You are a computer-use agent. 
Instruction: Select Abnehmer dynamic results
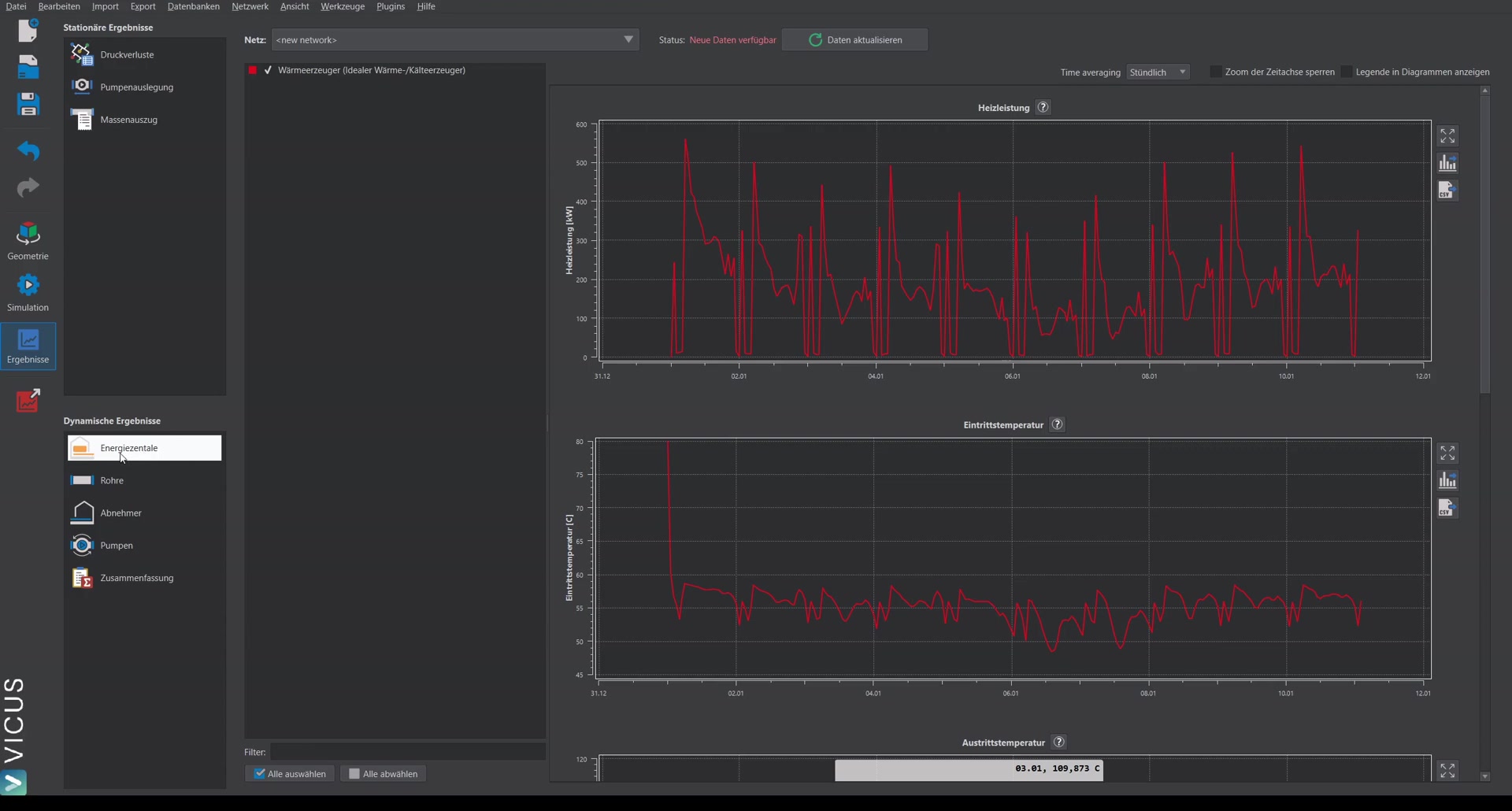[145, 513]
